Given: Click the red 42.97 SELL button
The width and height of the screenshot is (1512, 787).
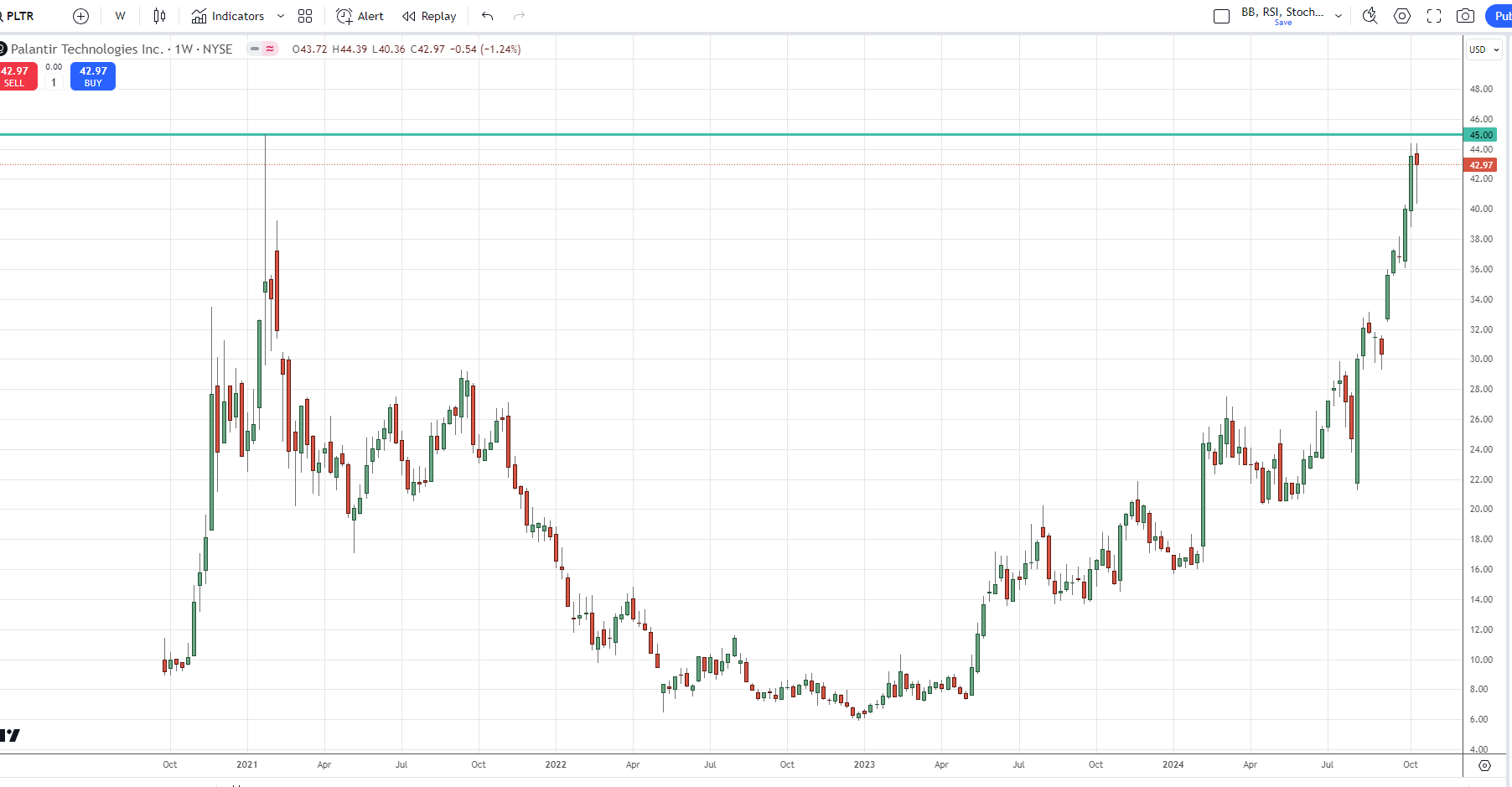Looking at the screenshot, I should (17, 76).
